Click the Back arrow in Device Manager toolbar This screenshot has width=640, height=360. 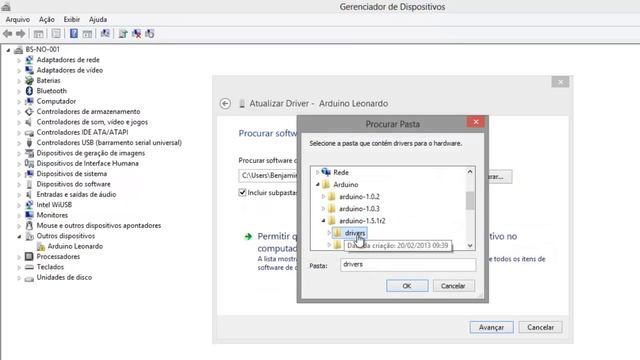[x=7, y=34]
